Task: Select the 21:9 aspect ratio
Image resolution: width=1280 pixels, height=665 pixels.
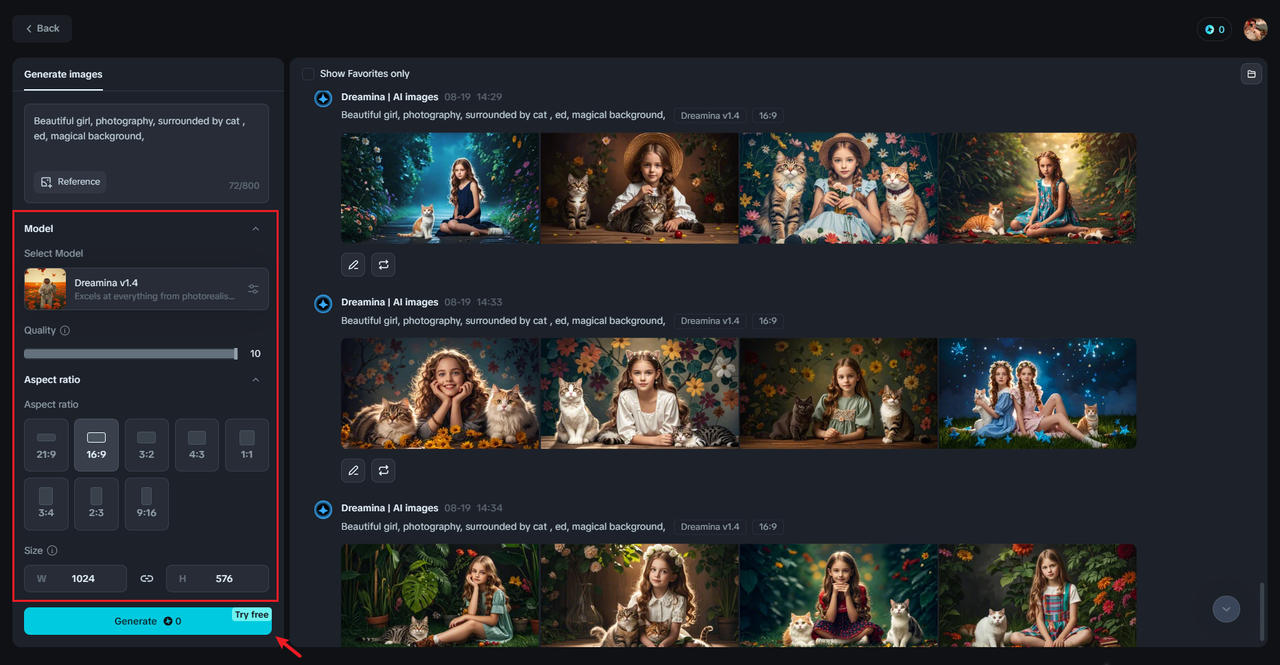Action: [x=46, y=445]
